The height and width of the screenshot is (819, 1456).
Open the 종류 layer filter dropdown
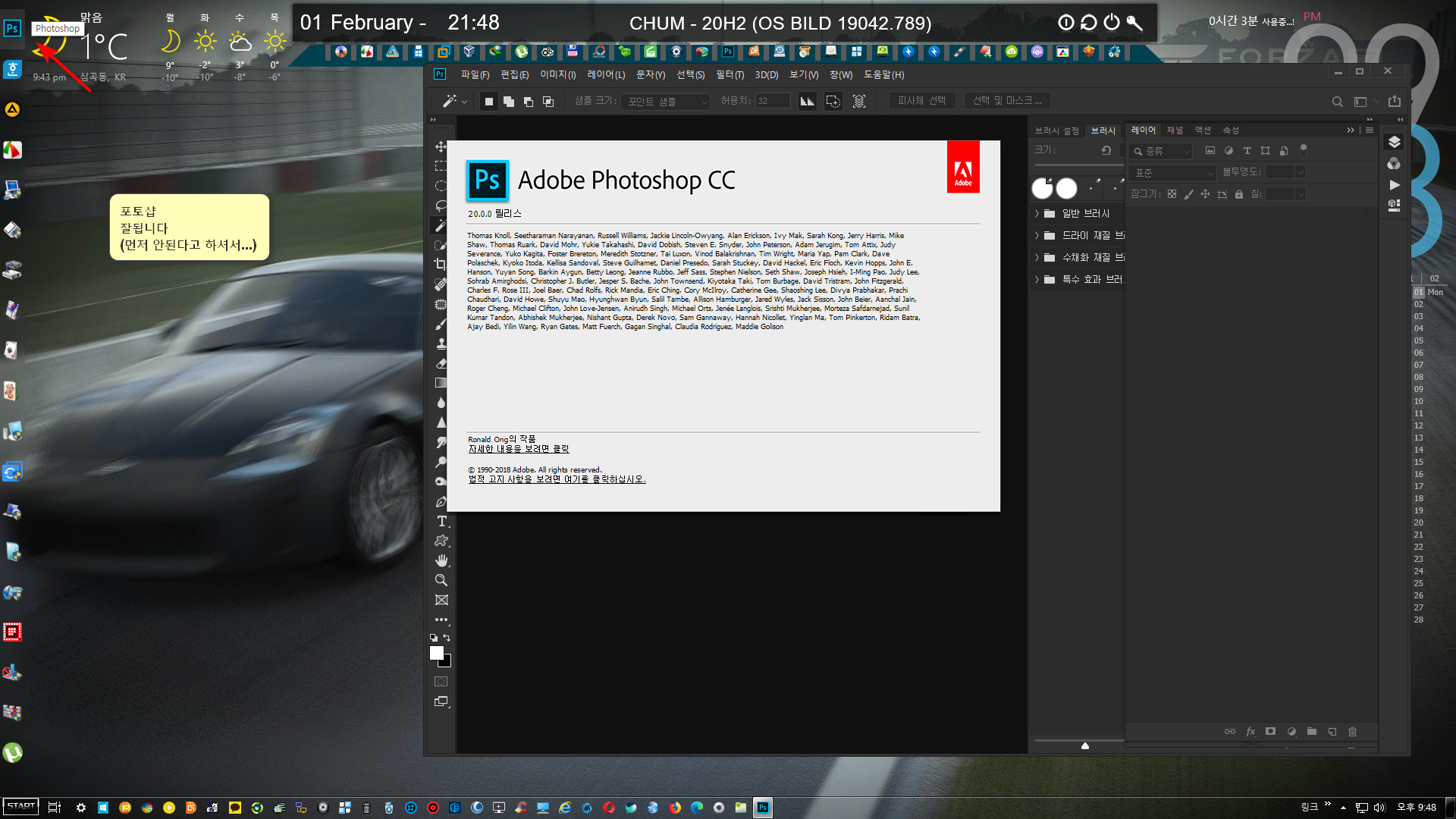tap(1161, 151)
